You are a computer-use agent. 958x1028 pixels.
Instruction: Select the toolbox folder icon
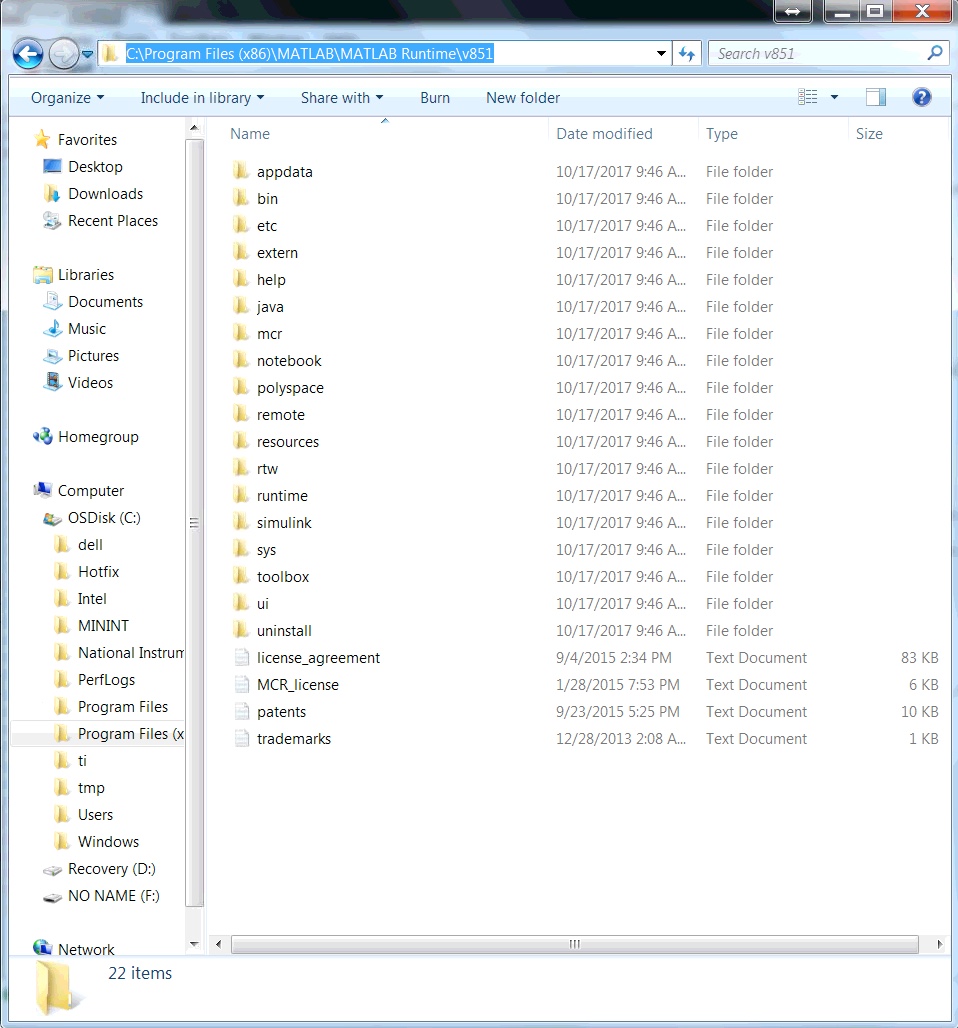[x=241, y=576]
